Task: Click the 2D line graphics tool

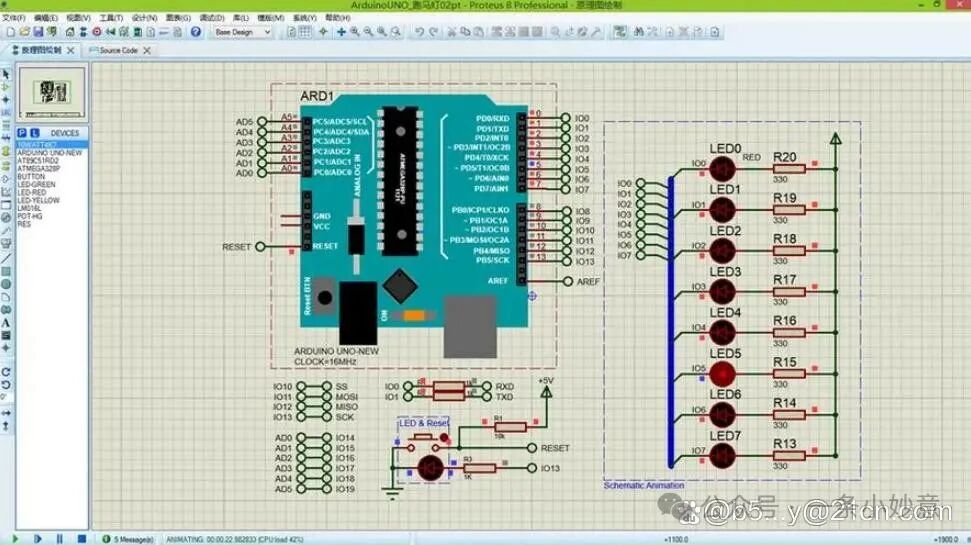Action: coord(5,259)
